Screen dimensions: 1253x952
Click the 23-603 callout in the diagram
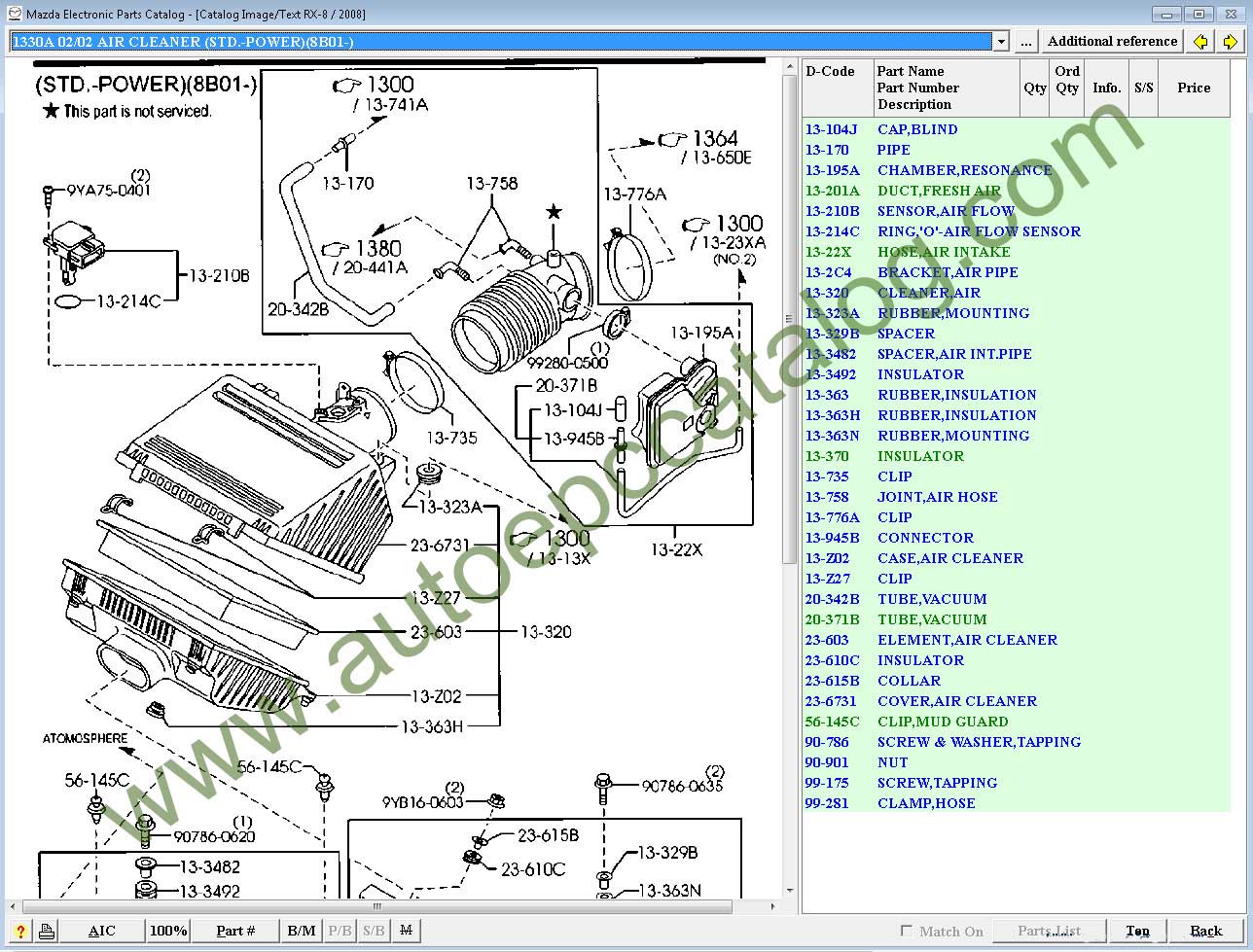pos(436,632)
